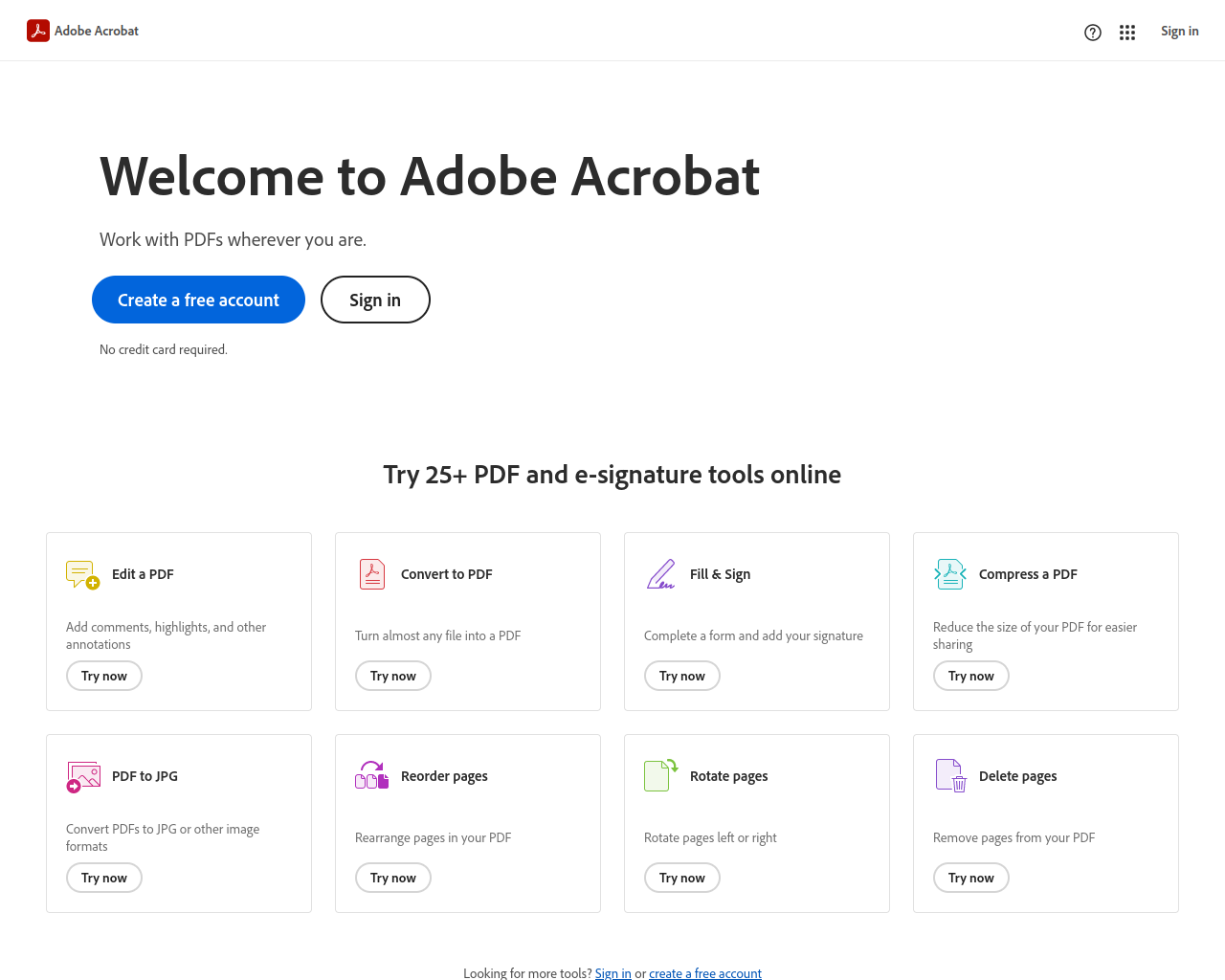Try now under Reorder pages

tap(393, 878)
